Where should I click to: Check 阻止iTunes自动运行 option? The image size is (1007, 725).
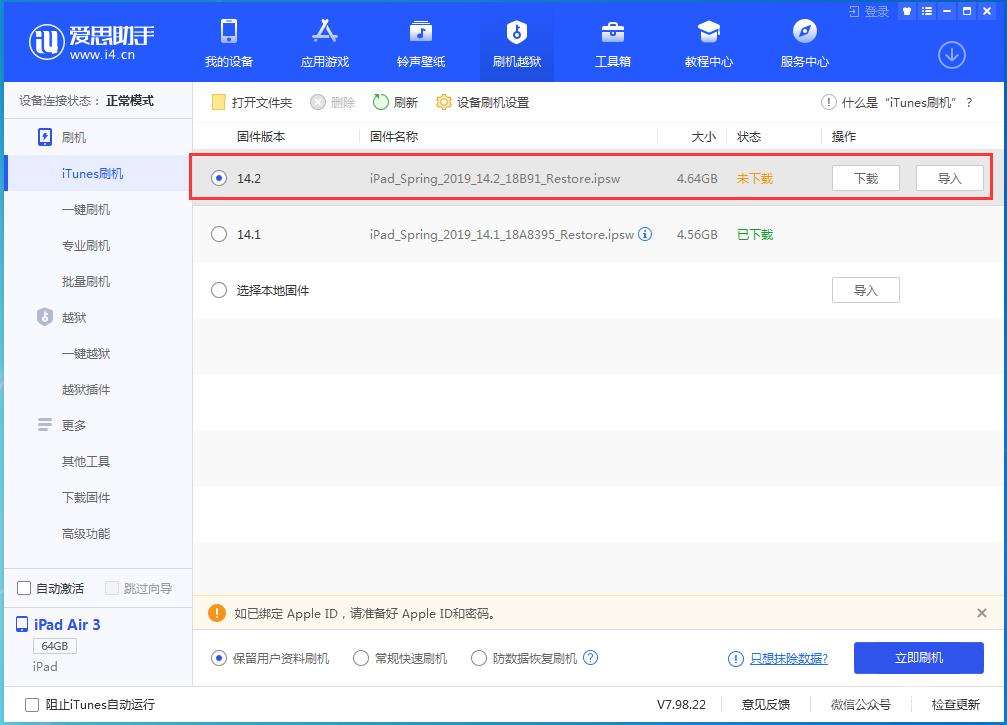click(32, 704)
